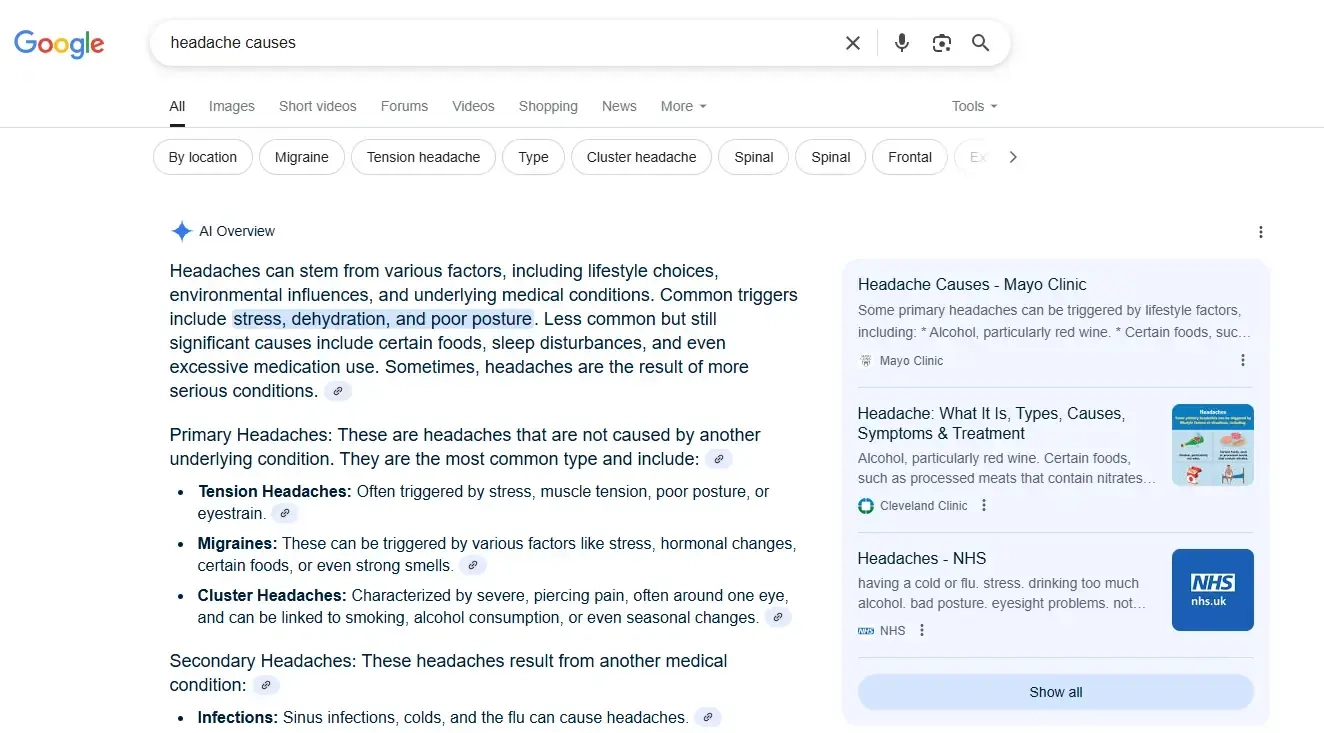Open the 'Headaches - NHS' source link
This screenshot has width=1324, height=733.
tap(922, 558)
